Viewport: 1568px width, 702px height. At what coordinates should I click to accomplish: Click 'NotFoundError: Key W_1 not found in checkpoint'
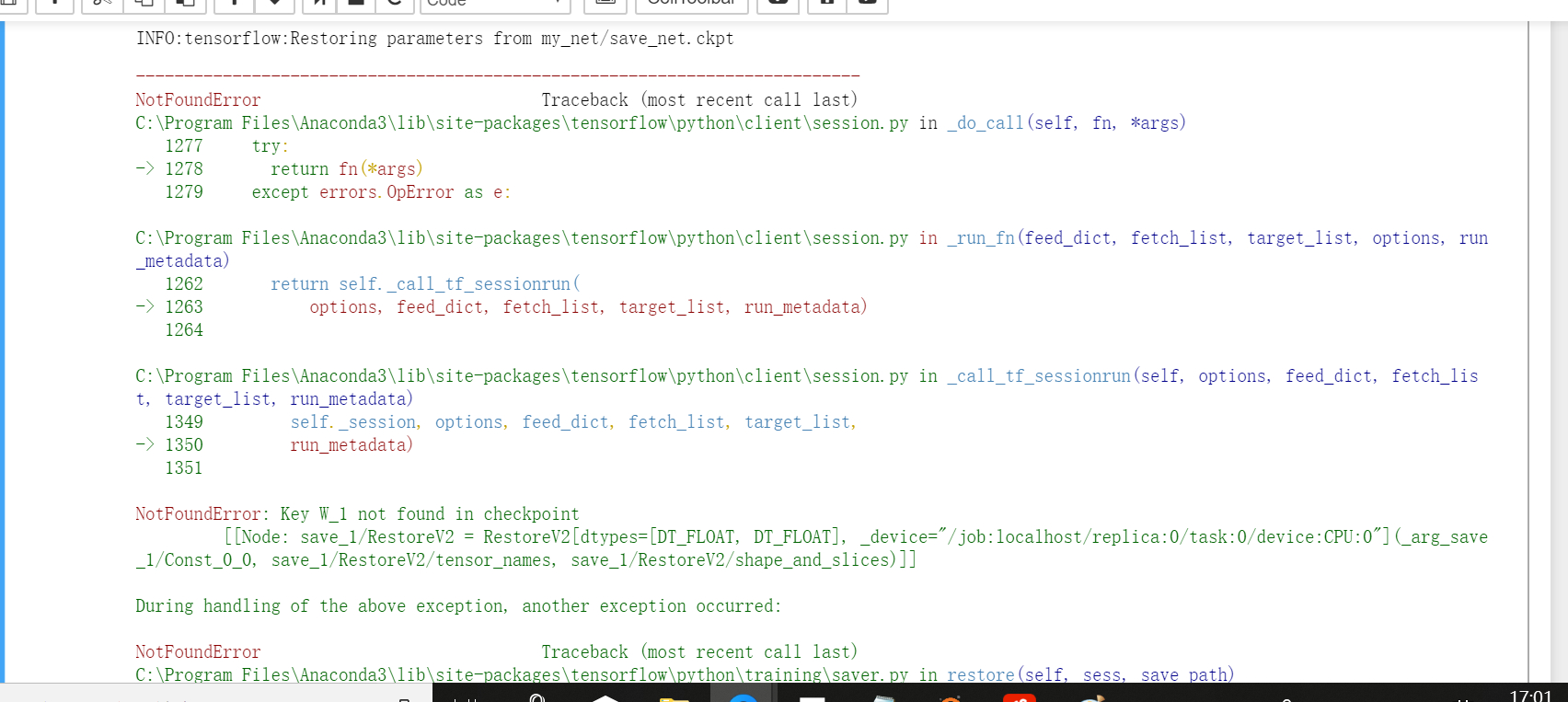tap(358, 514)
